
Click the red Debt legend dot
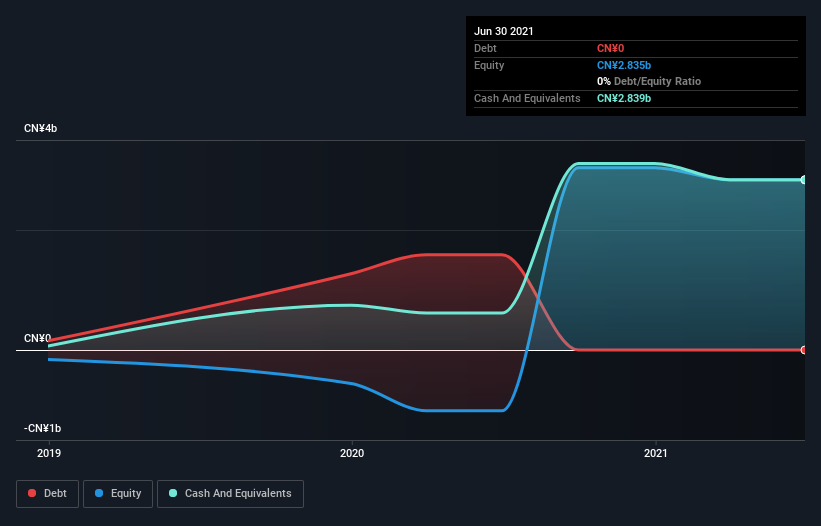point(32,493)
